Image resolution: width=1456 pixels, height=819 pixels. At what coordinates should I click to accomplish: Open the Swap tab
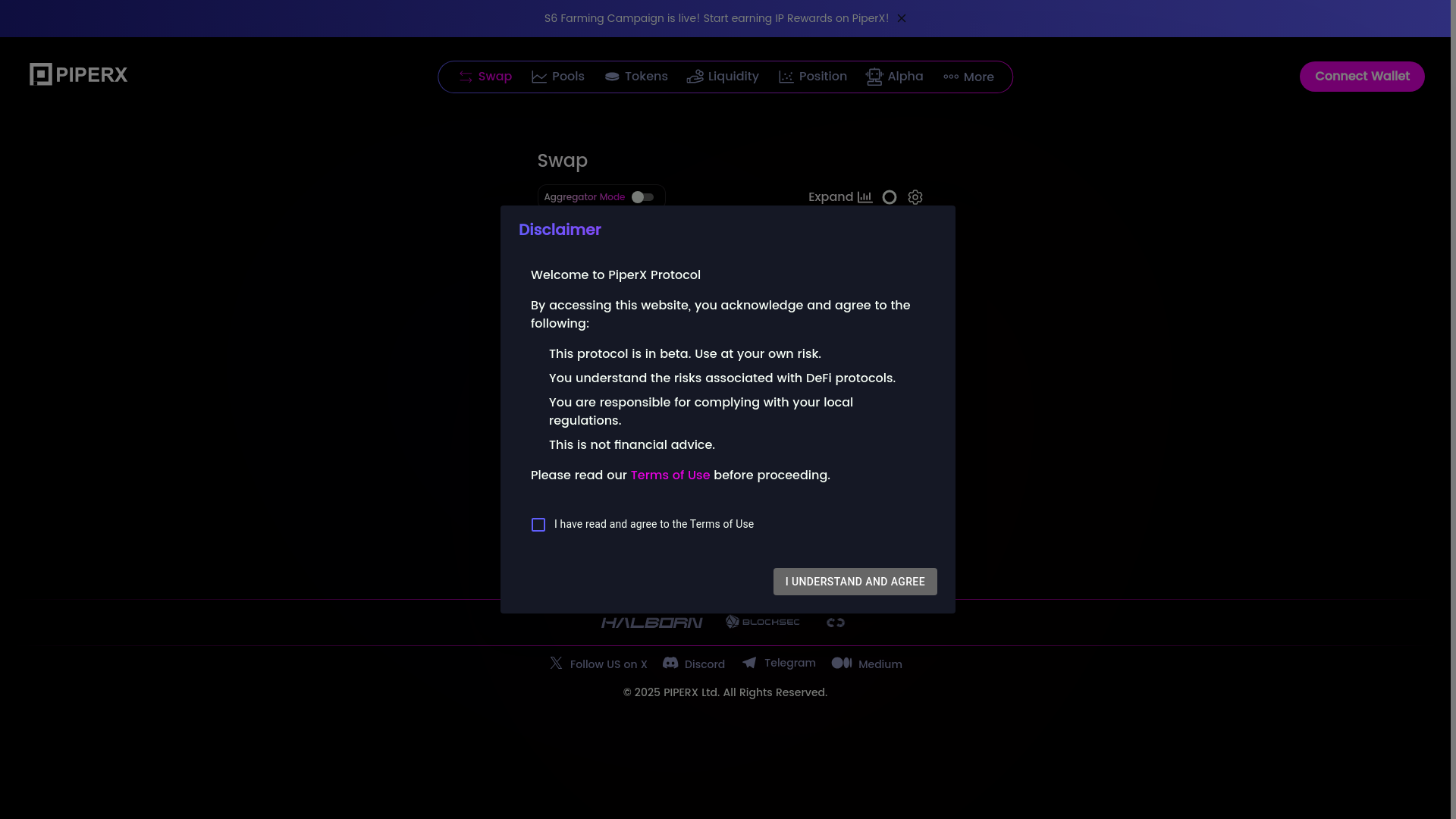tap(485, 77)
